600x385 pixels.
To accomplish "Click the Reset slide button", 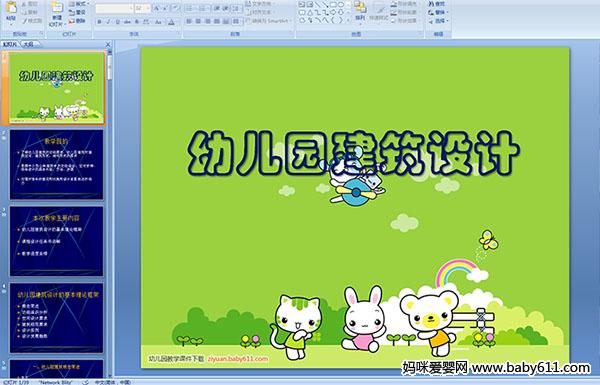I will pyautogui.click(x=77, y=12).
